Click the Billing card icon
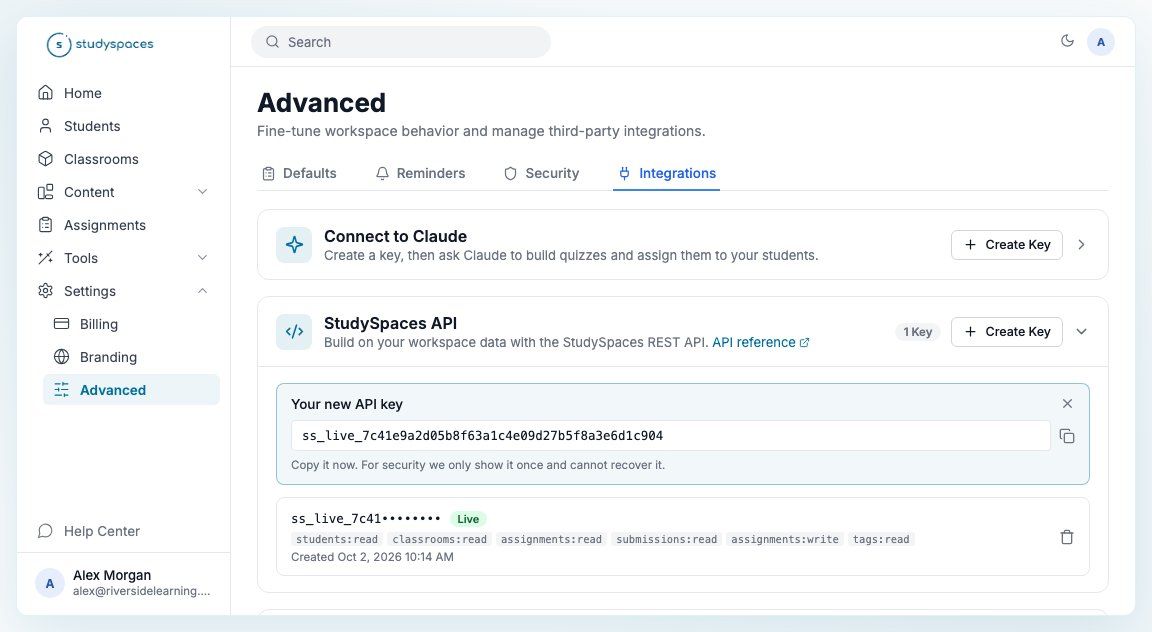 tap(62, 324)
